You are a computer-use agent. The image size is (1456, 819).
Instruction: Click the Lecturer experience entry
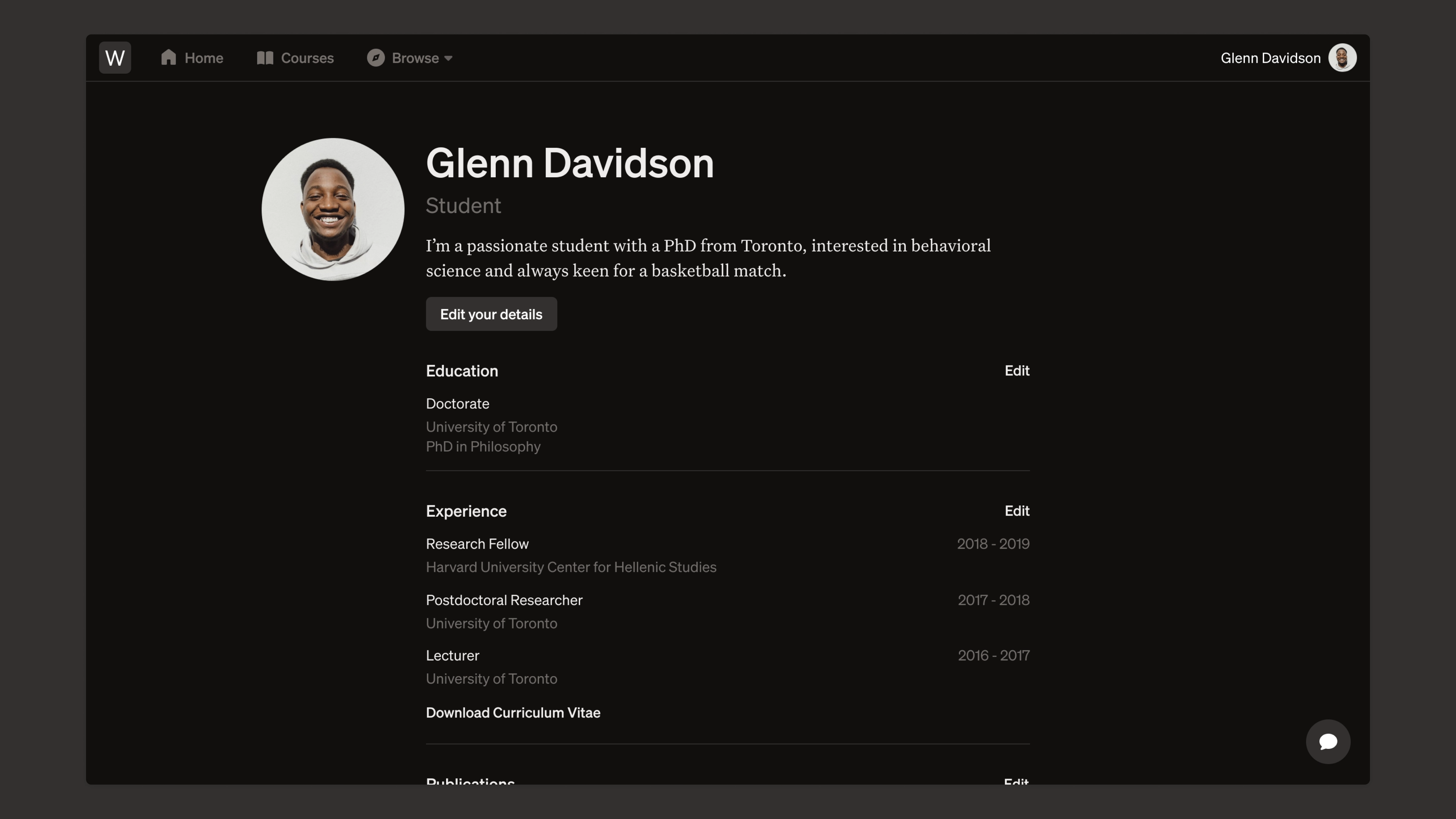(452, 655)
